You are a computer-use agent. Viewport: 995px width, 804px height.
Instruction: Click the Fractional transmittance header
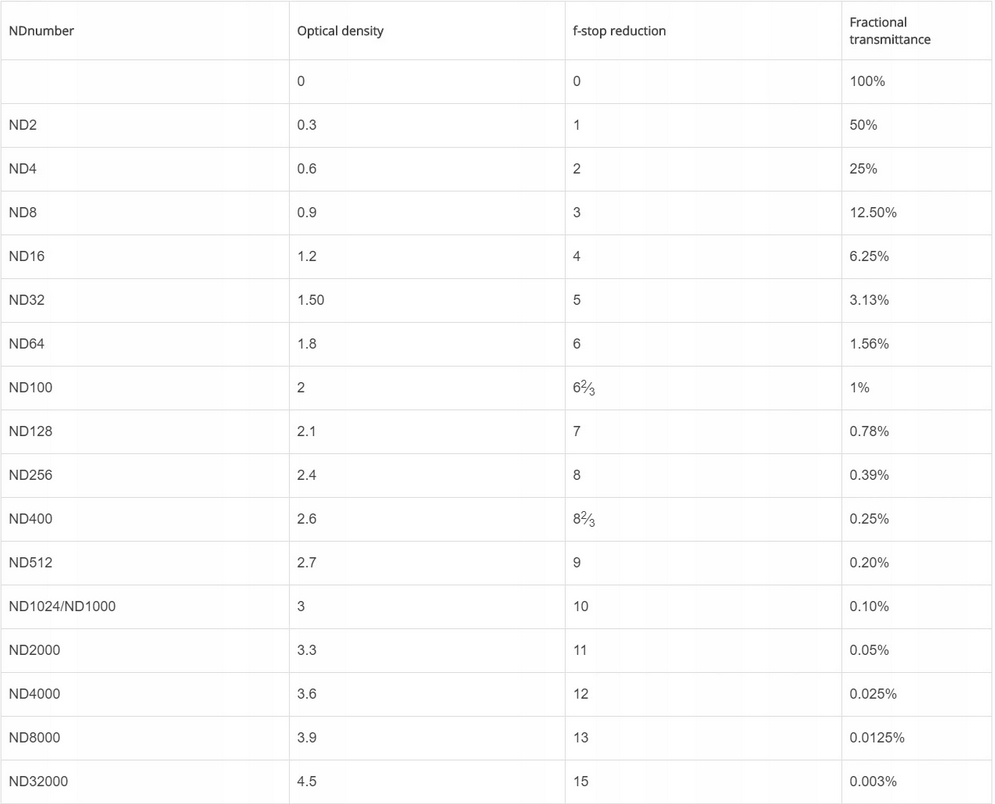890,31
